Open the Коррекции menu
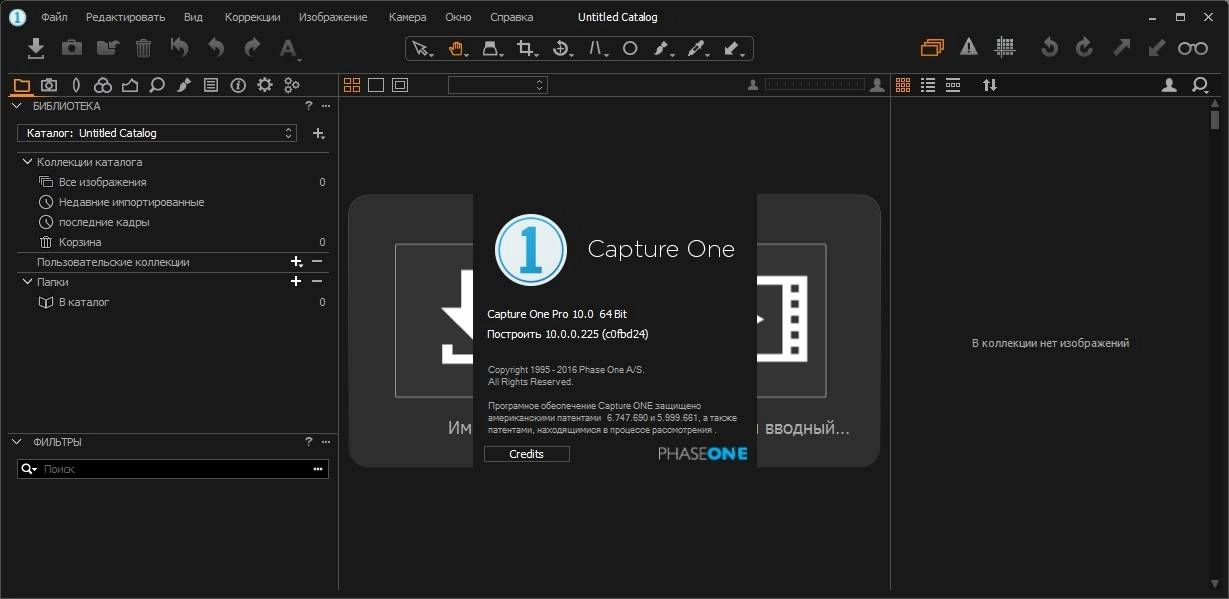 click(x=252, y=17)
